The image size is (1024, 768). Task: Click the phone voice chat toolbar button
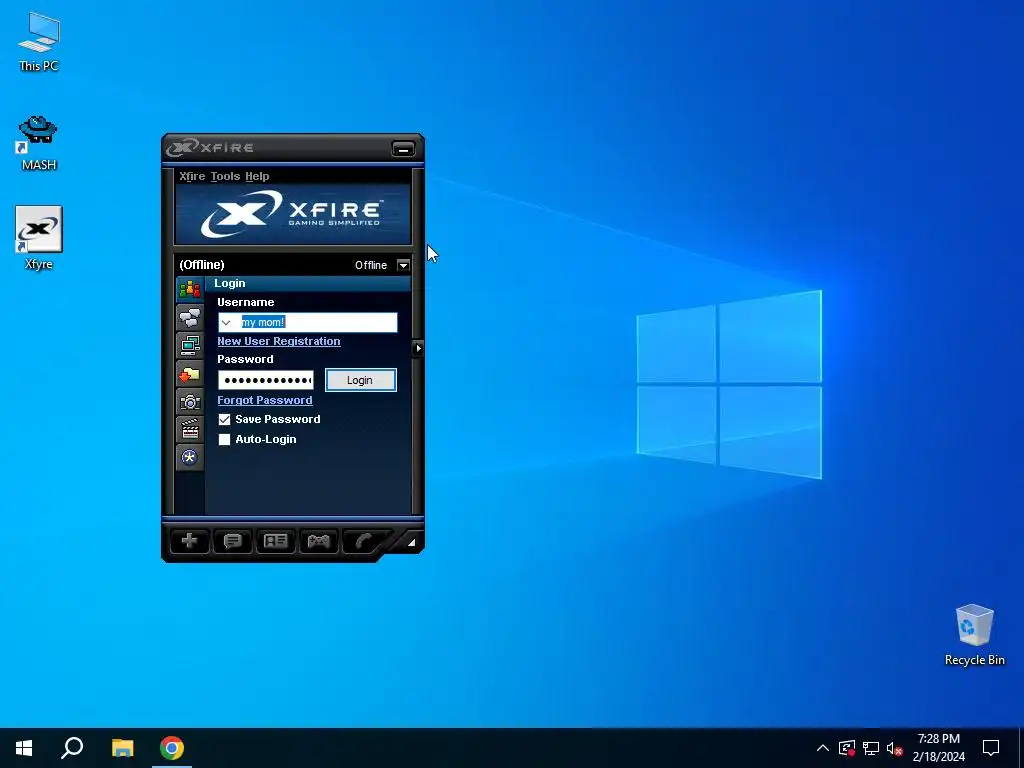(x=362, y=541)
